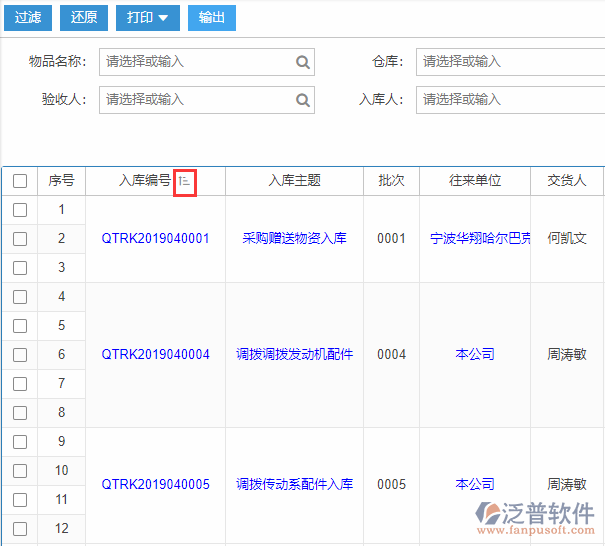
Task: Open the 入库人 selection field
Action: tap(510, 100)
